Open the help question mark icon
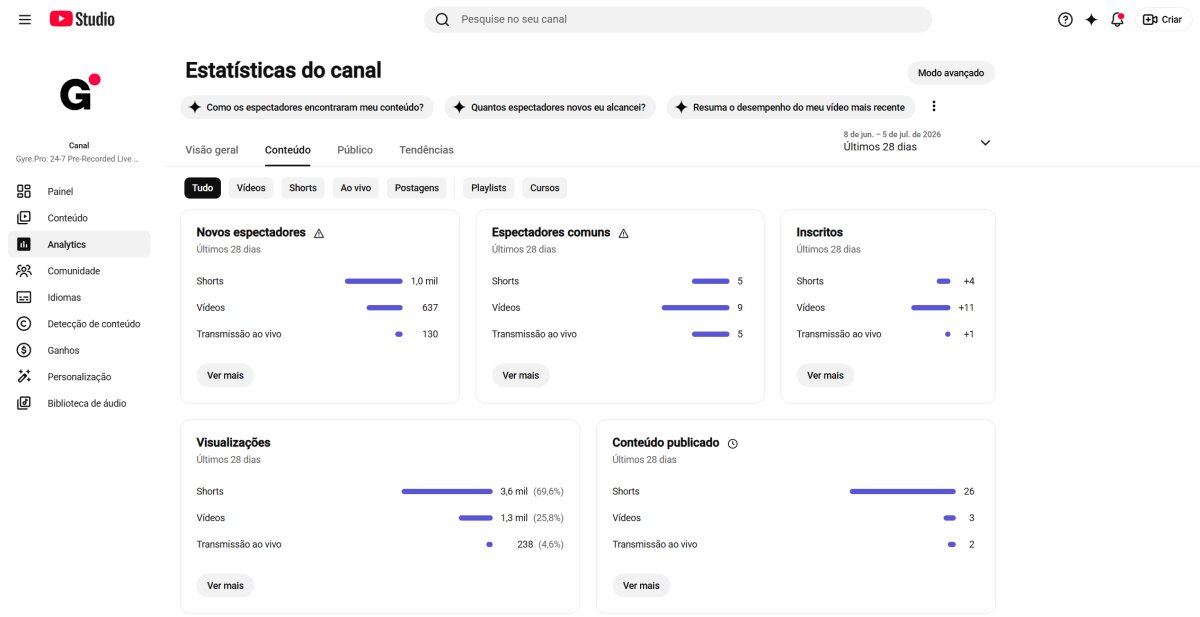Viewport: 1200px width, 617px height. coord(1065,19)
